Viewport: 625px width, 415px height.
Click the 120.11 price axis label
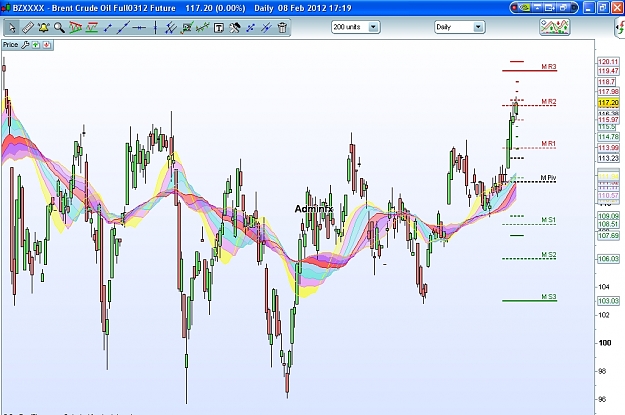(x=608, y=62)
